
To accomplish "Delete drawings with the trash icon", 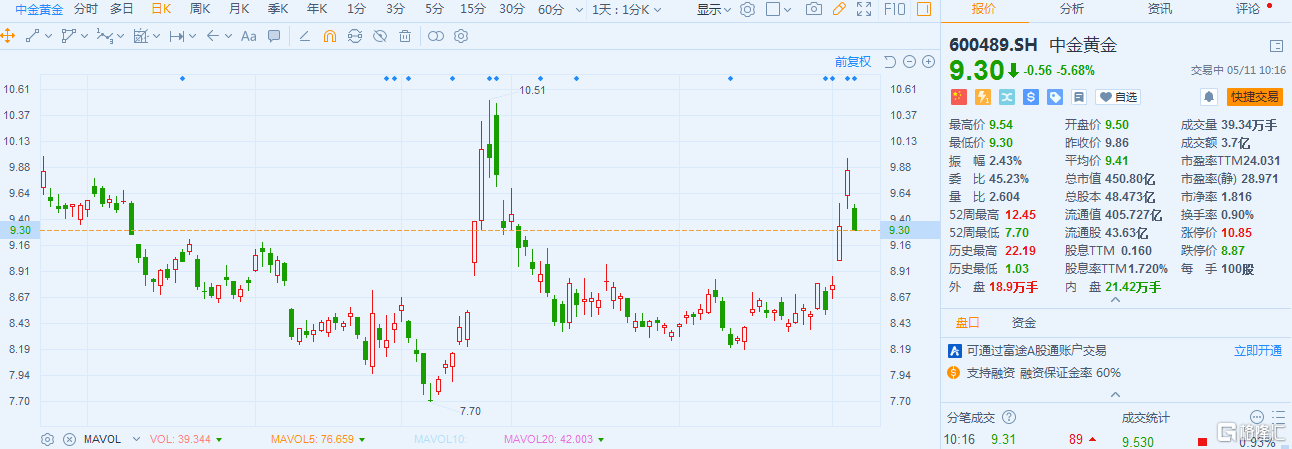I will 405,36.
